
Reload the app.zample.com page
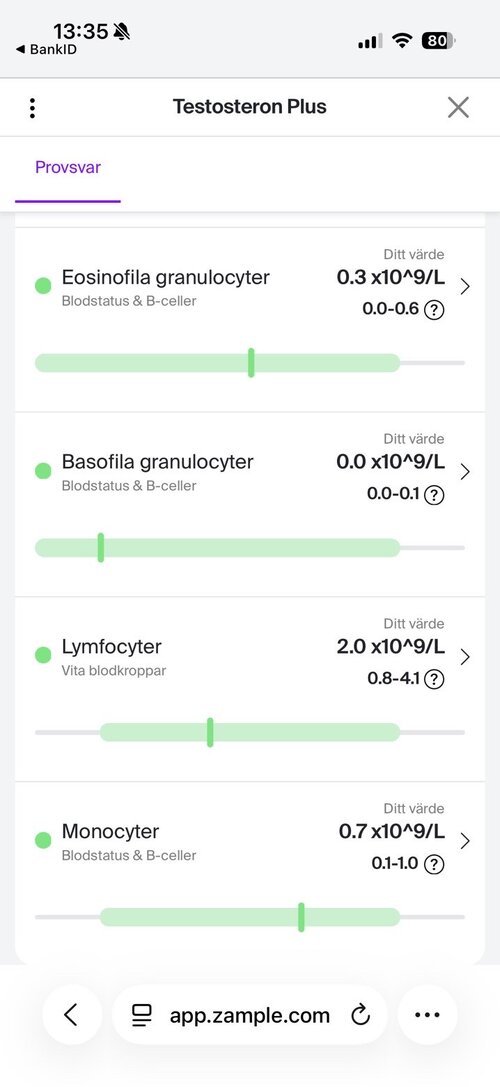click(x=361, y=1016)
